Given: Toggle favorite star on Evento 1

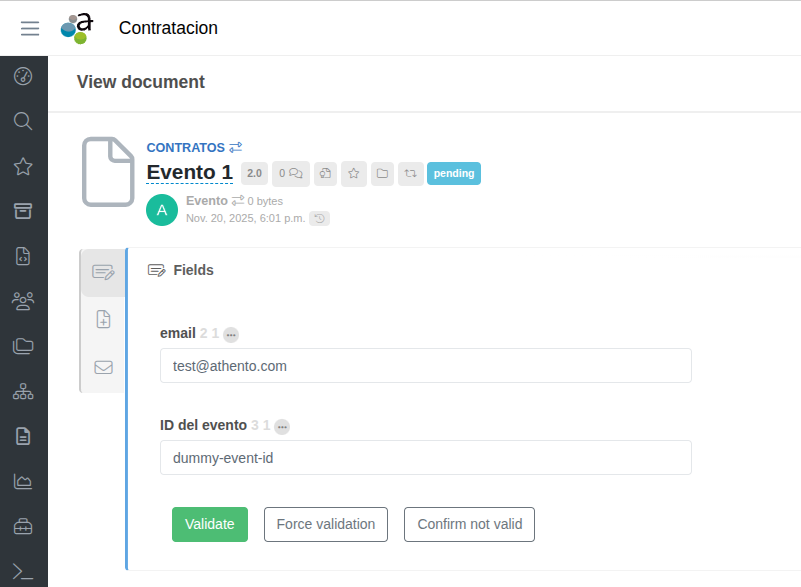Looking at the screenshot, I should 354,173.
